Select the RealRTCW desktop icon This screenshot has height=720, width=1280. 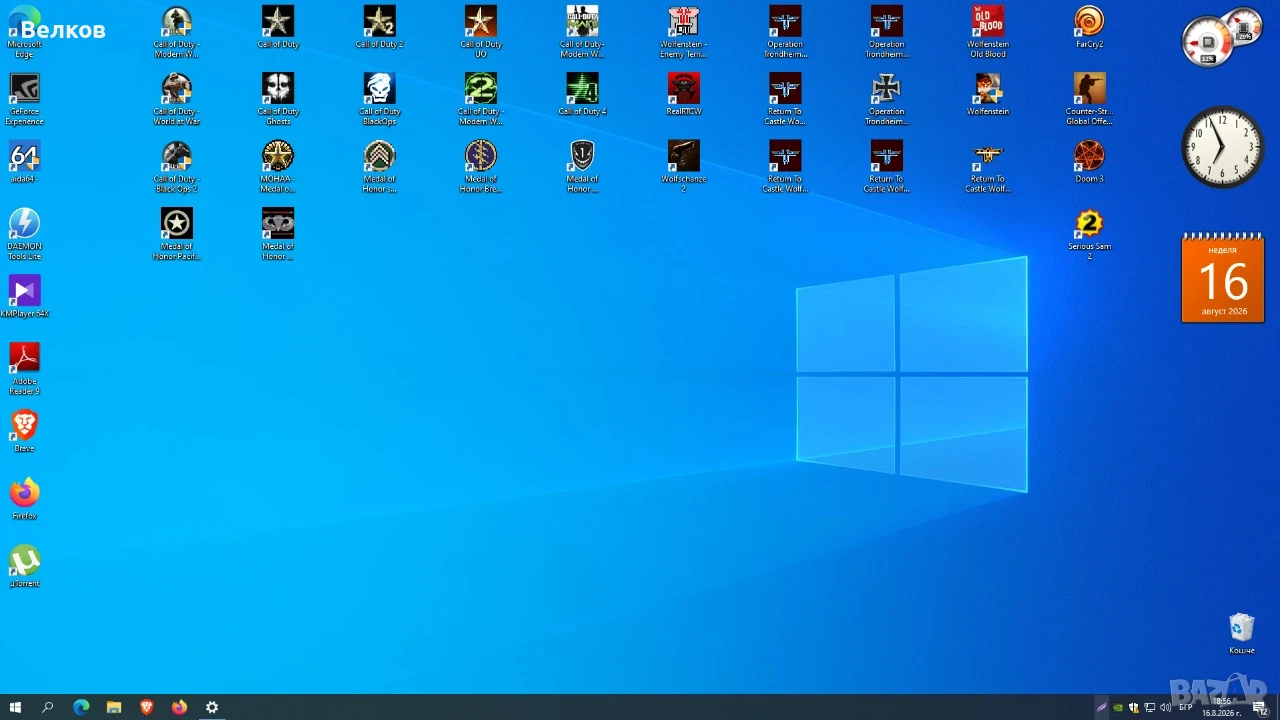pyautogui.click(x=684, y=94)
